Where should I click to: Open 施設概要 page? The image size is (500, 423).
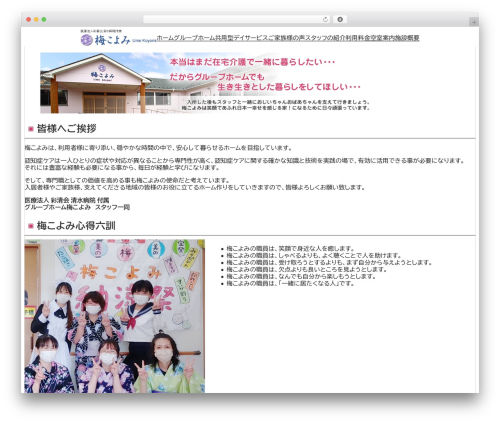[406, 38]
